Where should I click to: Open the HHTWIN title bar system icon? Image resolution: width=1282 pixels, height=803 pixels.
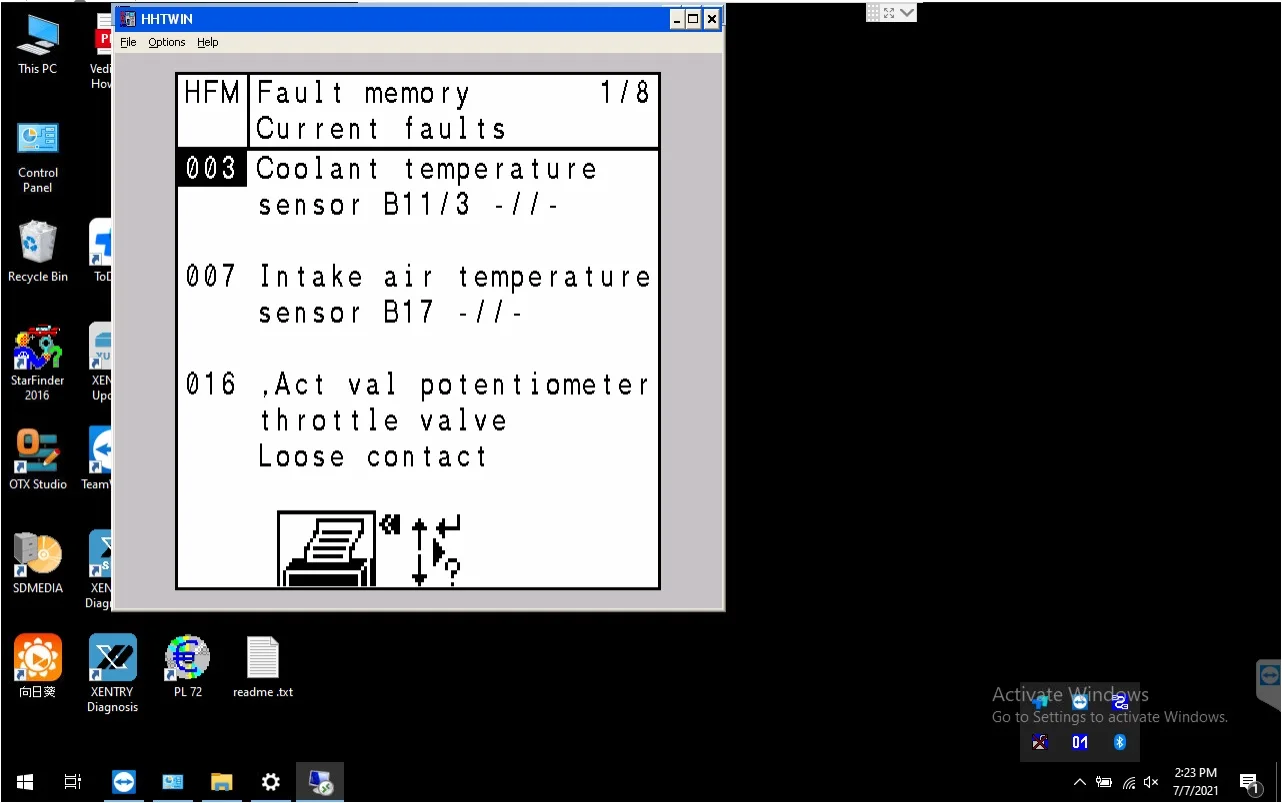(x=128, y=19)
